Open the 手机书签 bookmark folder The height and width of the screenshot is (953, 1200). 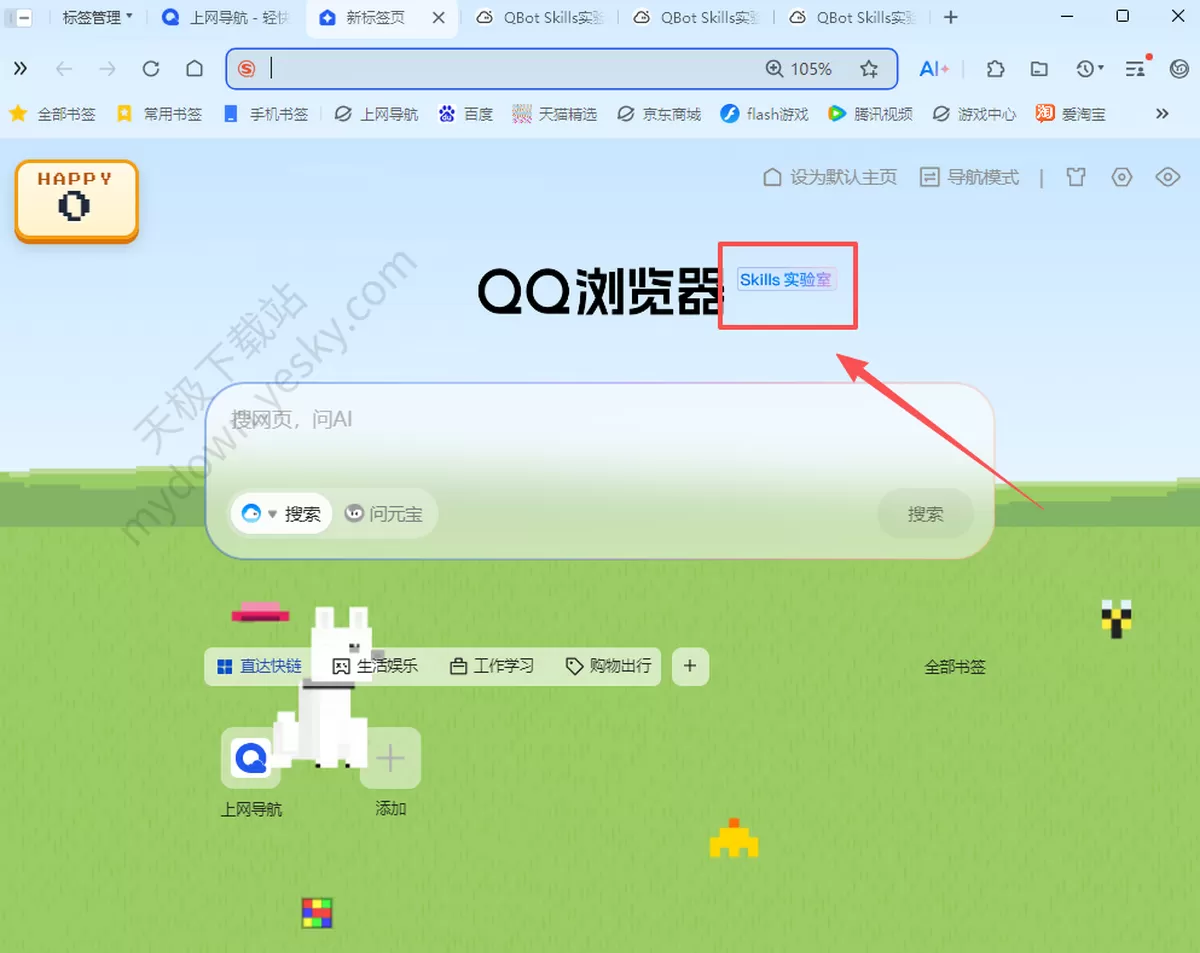click(x=266, y=114)
